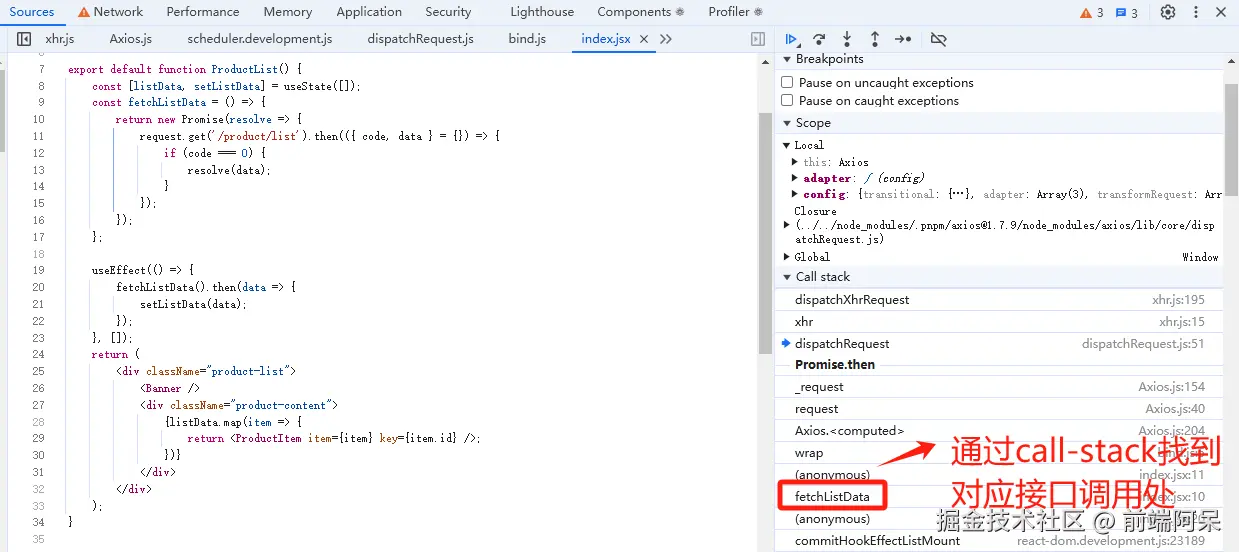The height and width of the screenshot is (552, 1239).
Task: Open DevTools settings gear
Action: (x=1168, y=12)
